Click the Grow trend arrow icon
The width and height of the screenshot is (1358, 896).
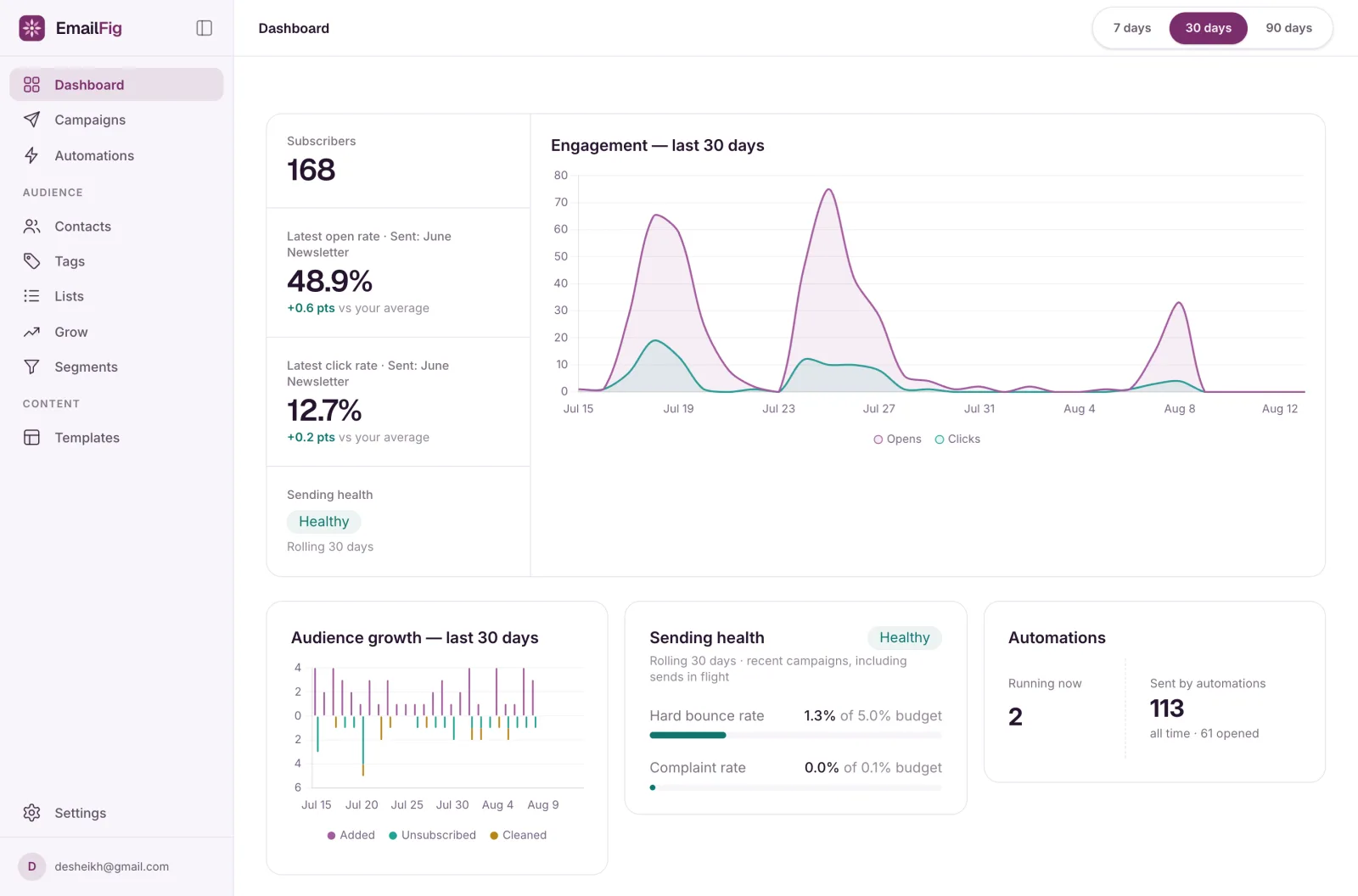31,332
